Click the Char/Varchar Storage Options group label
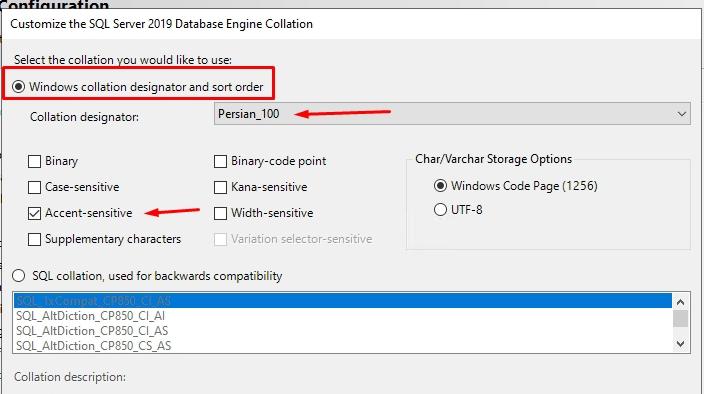 pos(493,159)
